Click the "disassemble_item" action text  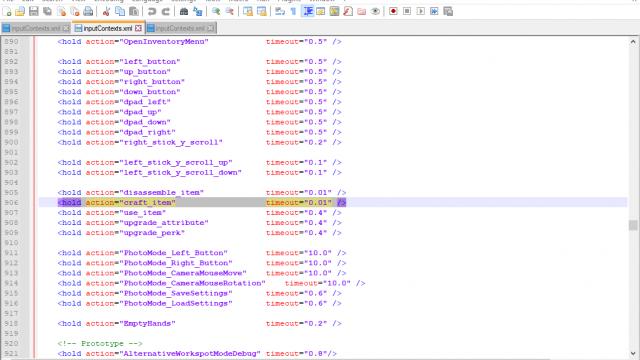(161, 193)
